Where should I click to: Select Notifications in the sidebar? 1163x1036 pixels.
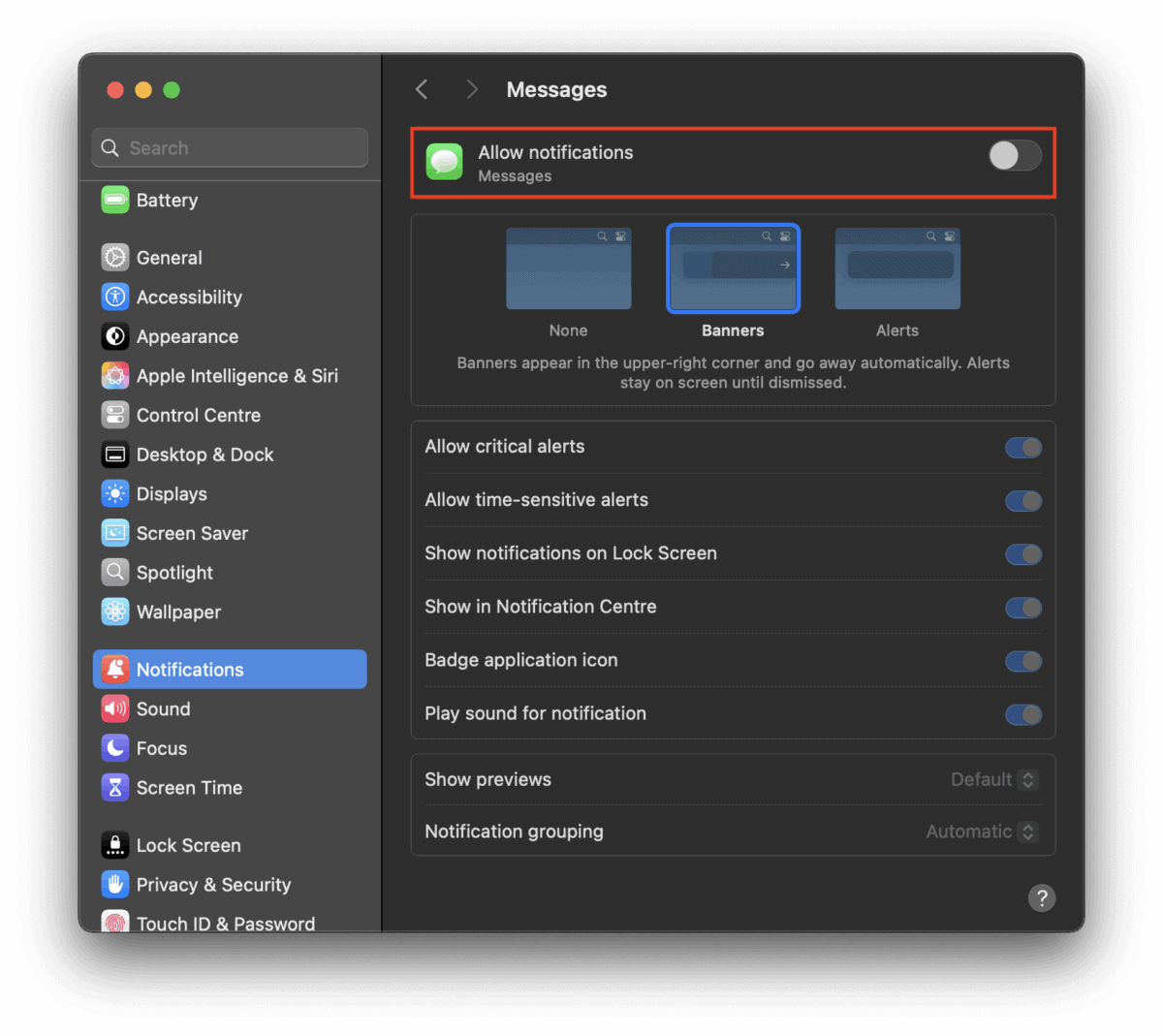(230, 670)
